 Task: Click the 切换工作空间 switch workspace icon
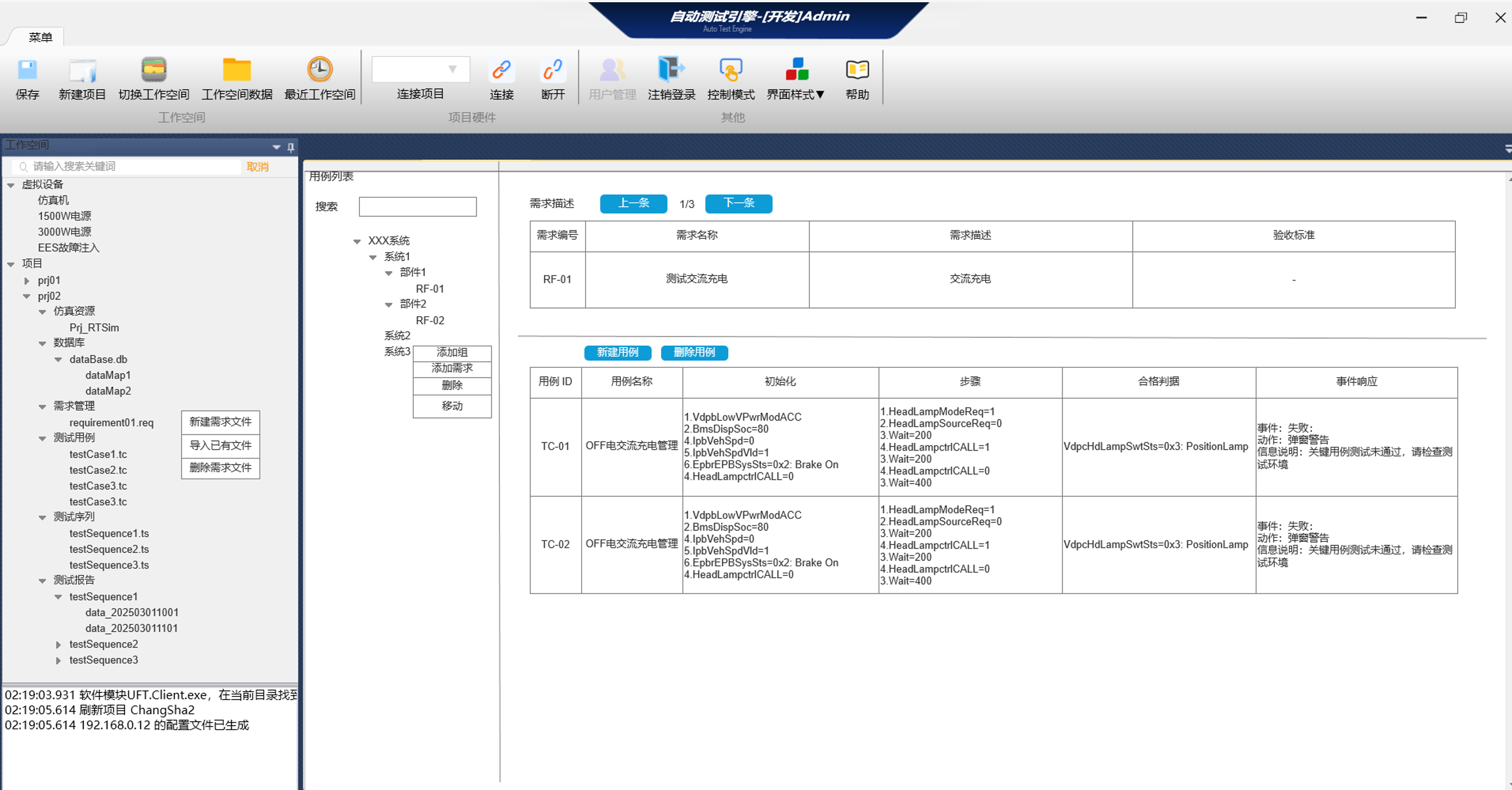tap(154, 71)
